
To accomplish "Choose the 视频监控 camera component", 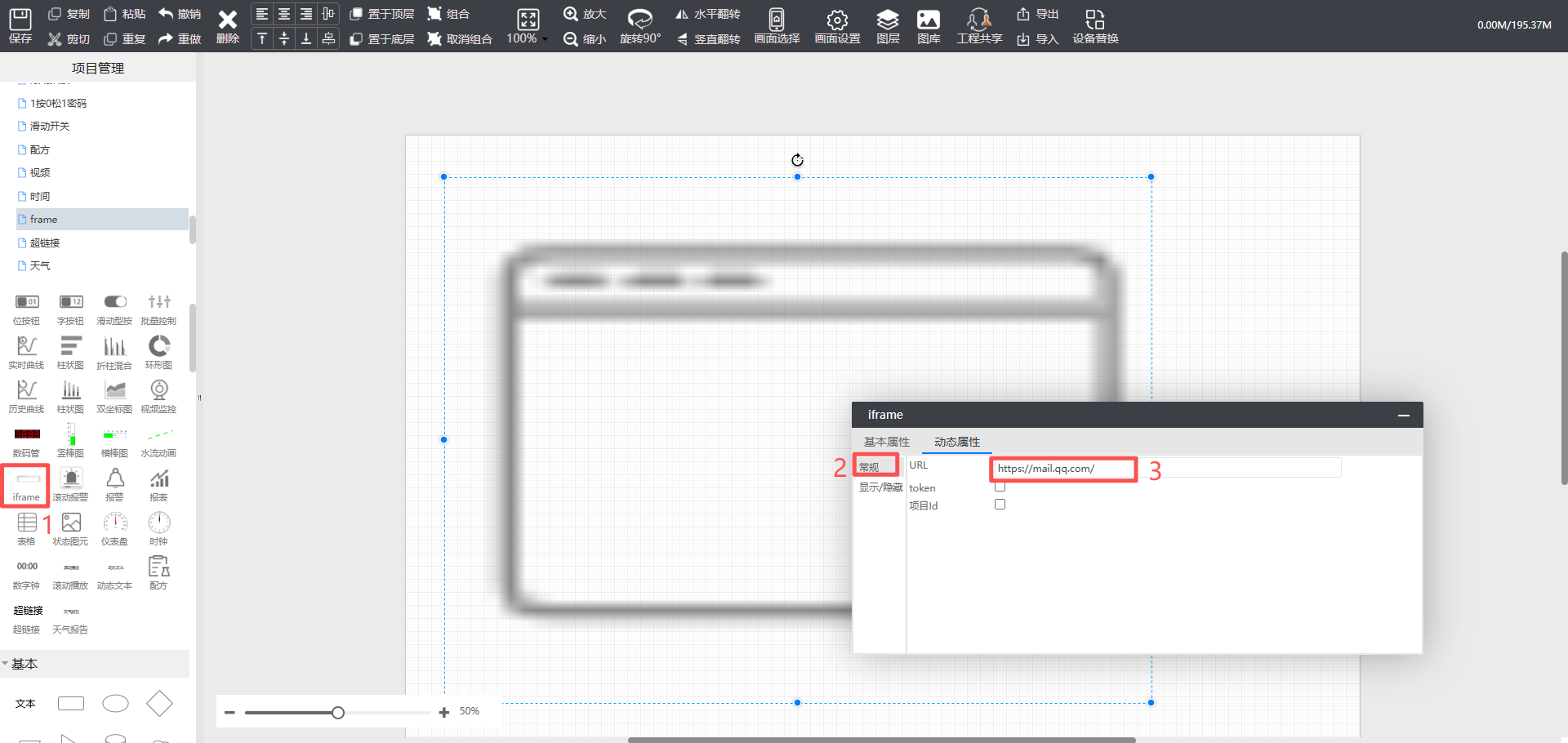I will click(158, 396).
